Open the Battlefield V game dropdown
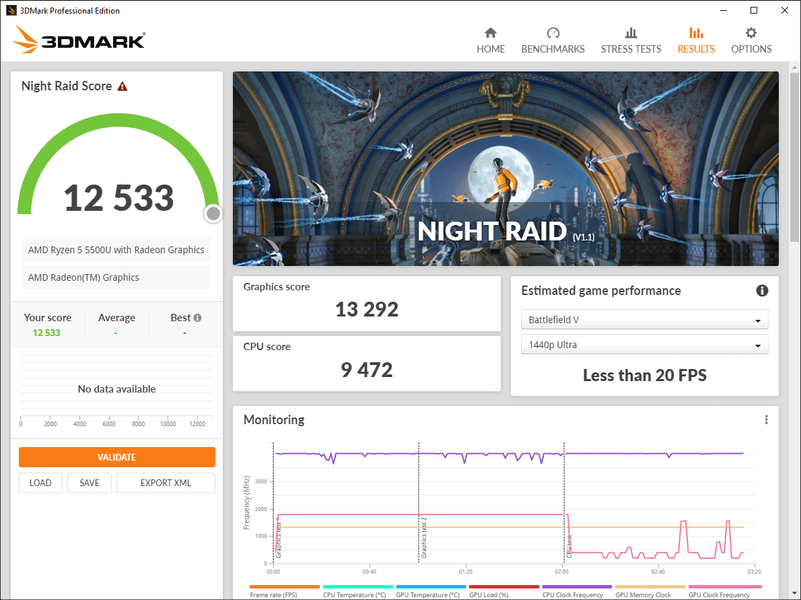The image size is (801, 600). coord(644,320)
